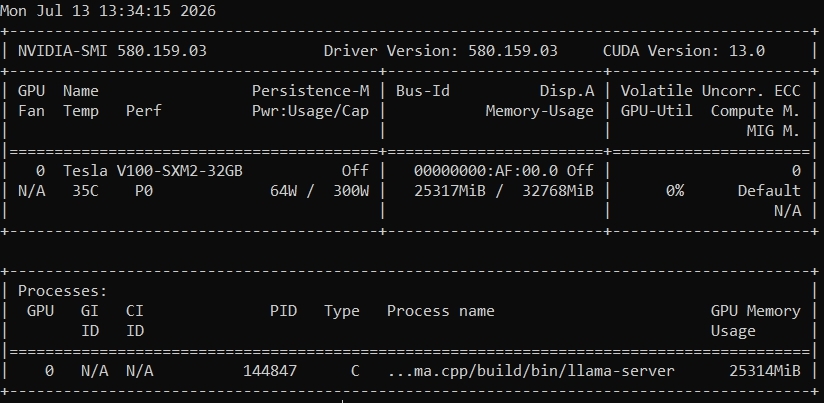Click the P0 performance state value

[144, 191]
